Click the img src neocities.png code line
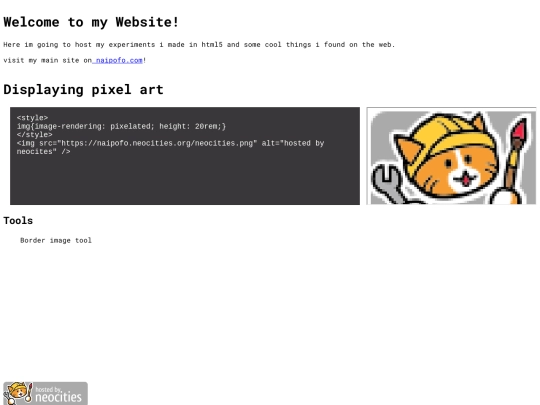The image size is (540, 405). pos(170,147)
